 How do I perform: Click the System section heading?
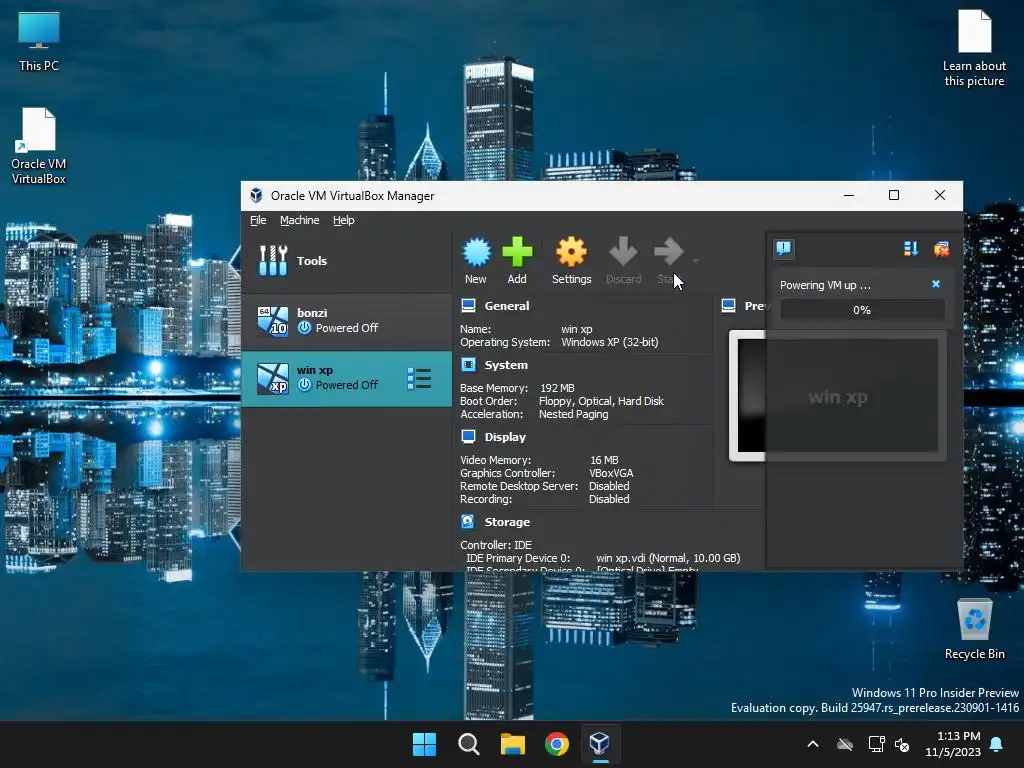(x=506, y=365)
